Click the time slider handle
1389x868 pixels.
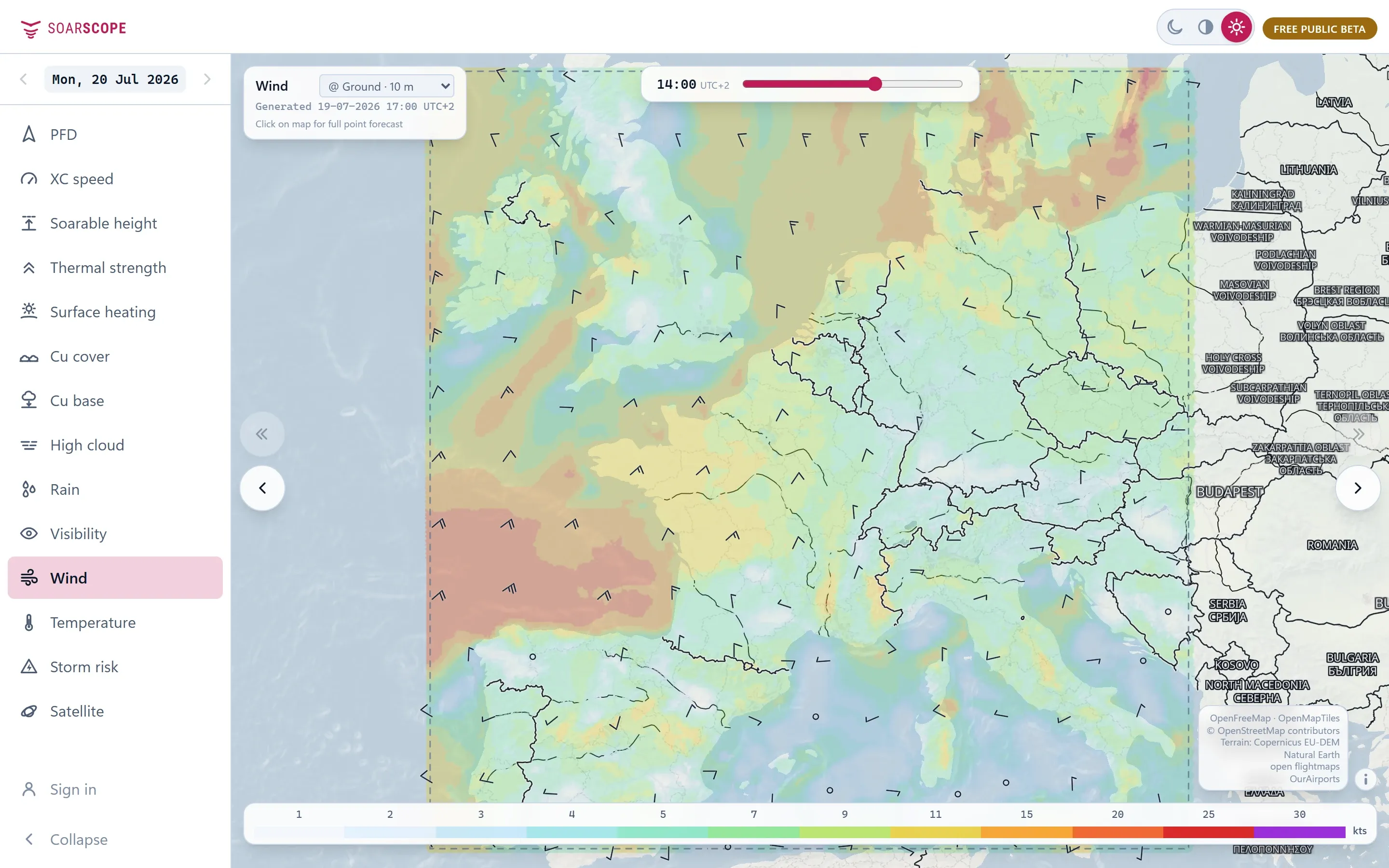pyautogui.click(x=874, y=84)
